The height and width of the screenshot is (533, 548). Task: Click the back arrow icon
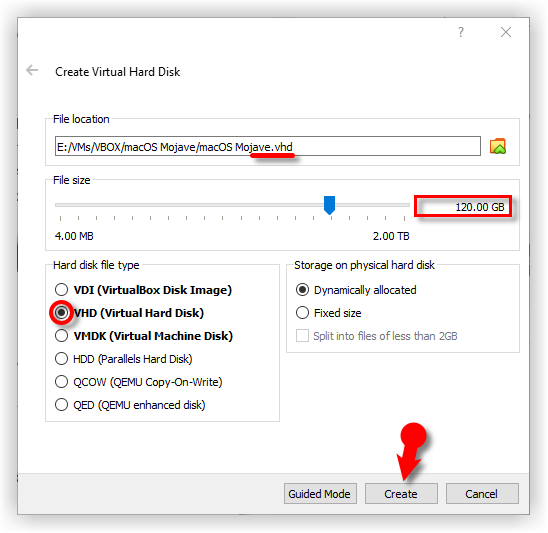click(32, 70)
